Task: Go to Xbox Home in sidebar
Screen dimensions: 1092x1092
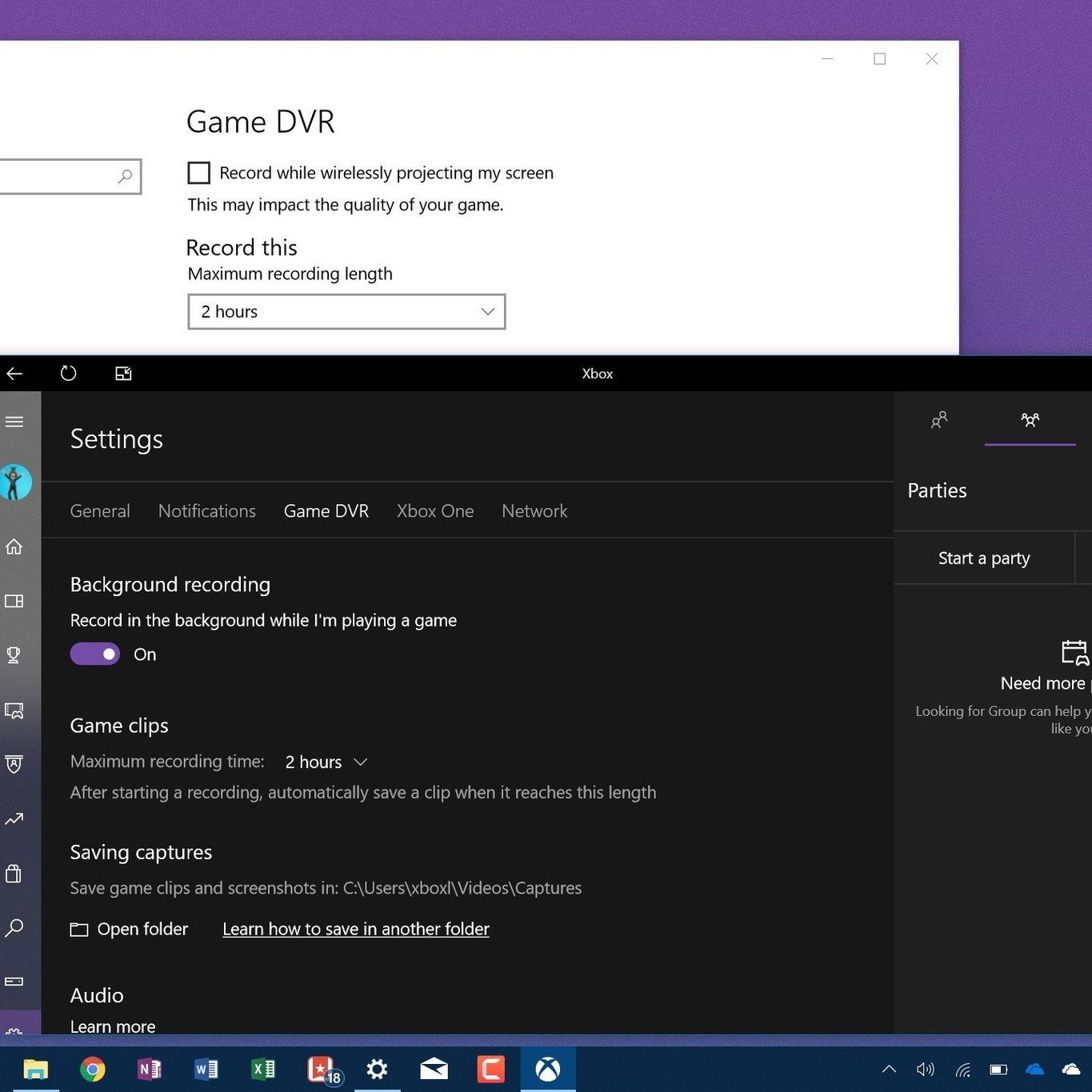Action: click(14, 547)
